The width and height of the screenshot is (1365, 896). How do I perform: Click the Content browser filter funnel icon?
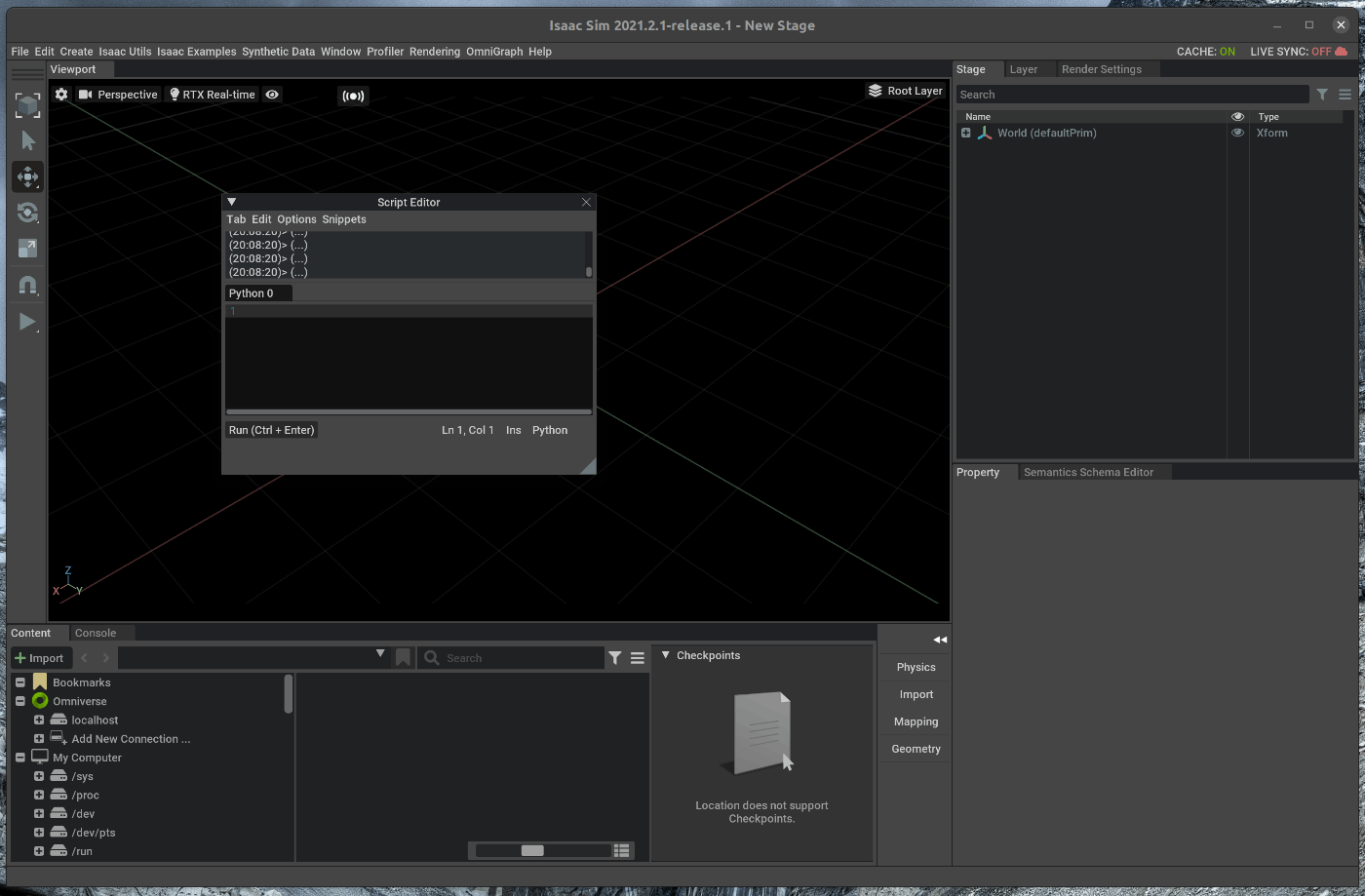coord(615,658)
